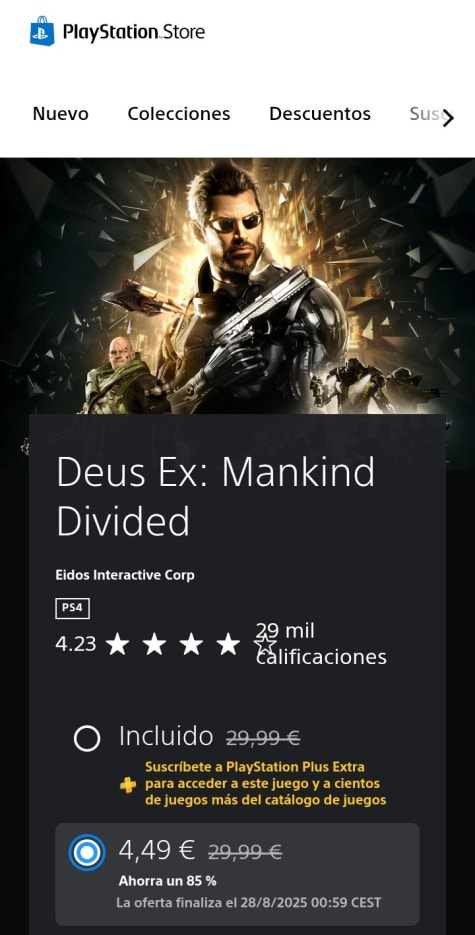475x935 pixels.
Task: Expand navigation with the right chevron arrow
Action: click(x=449, y=118)
